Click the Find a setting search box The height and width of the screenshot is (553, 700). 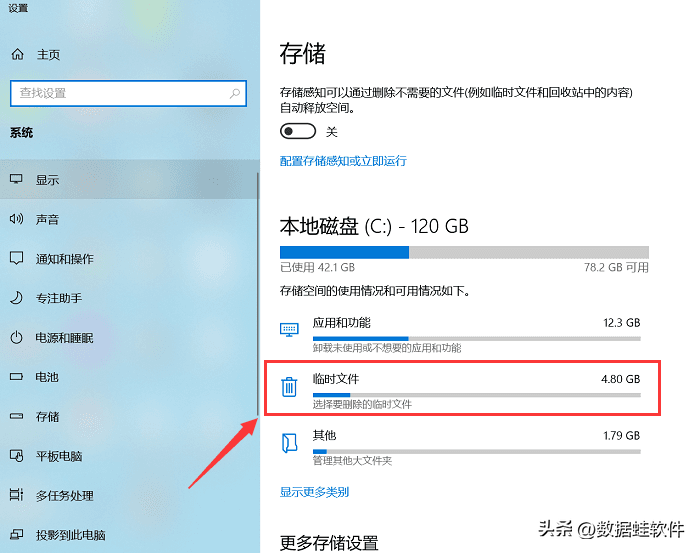tap(120, 93)
